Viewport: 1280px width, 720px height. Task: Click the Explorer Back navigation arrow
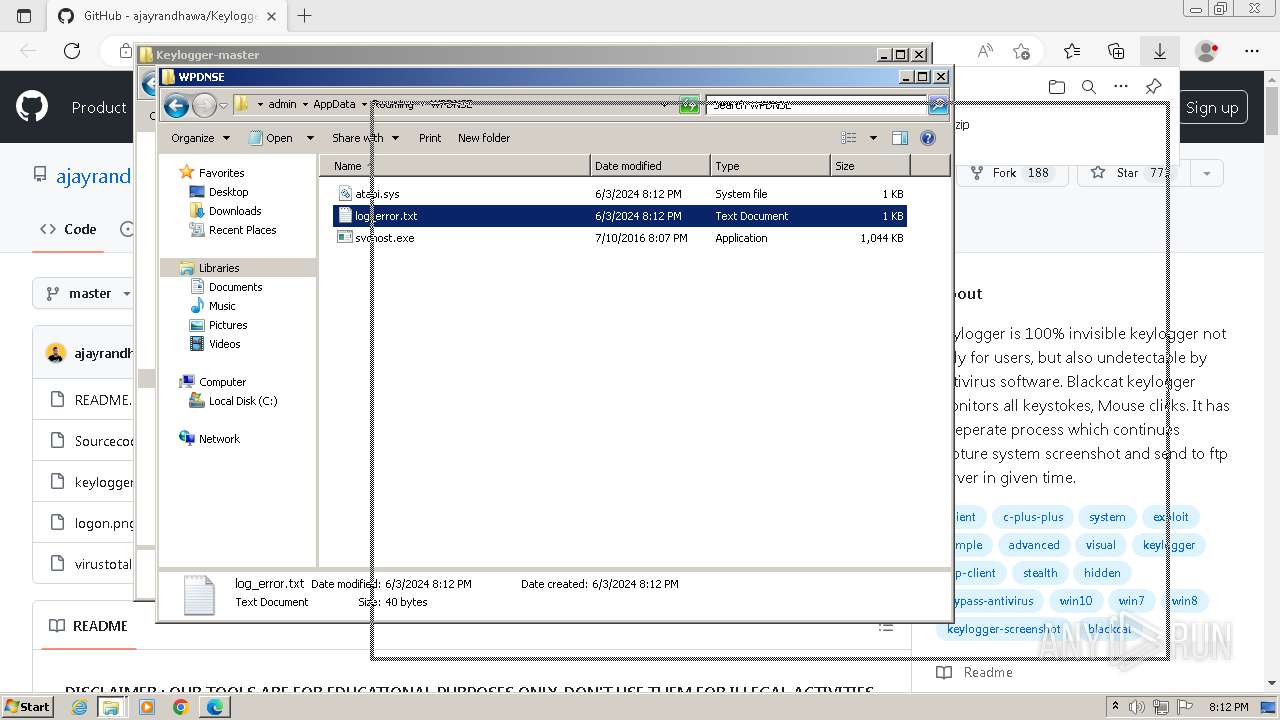click(x=176, y=105)
